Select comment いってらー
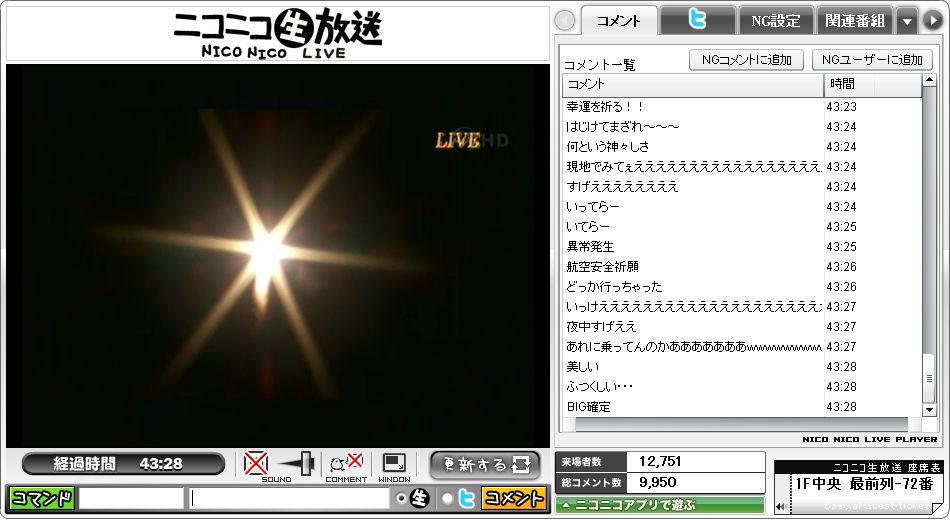The image size is (950, 520). coord(593,207)
